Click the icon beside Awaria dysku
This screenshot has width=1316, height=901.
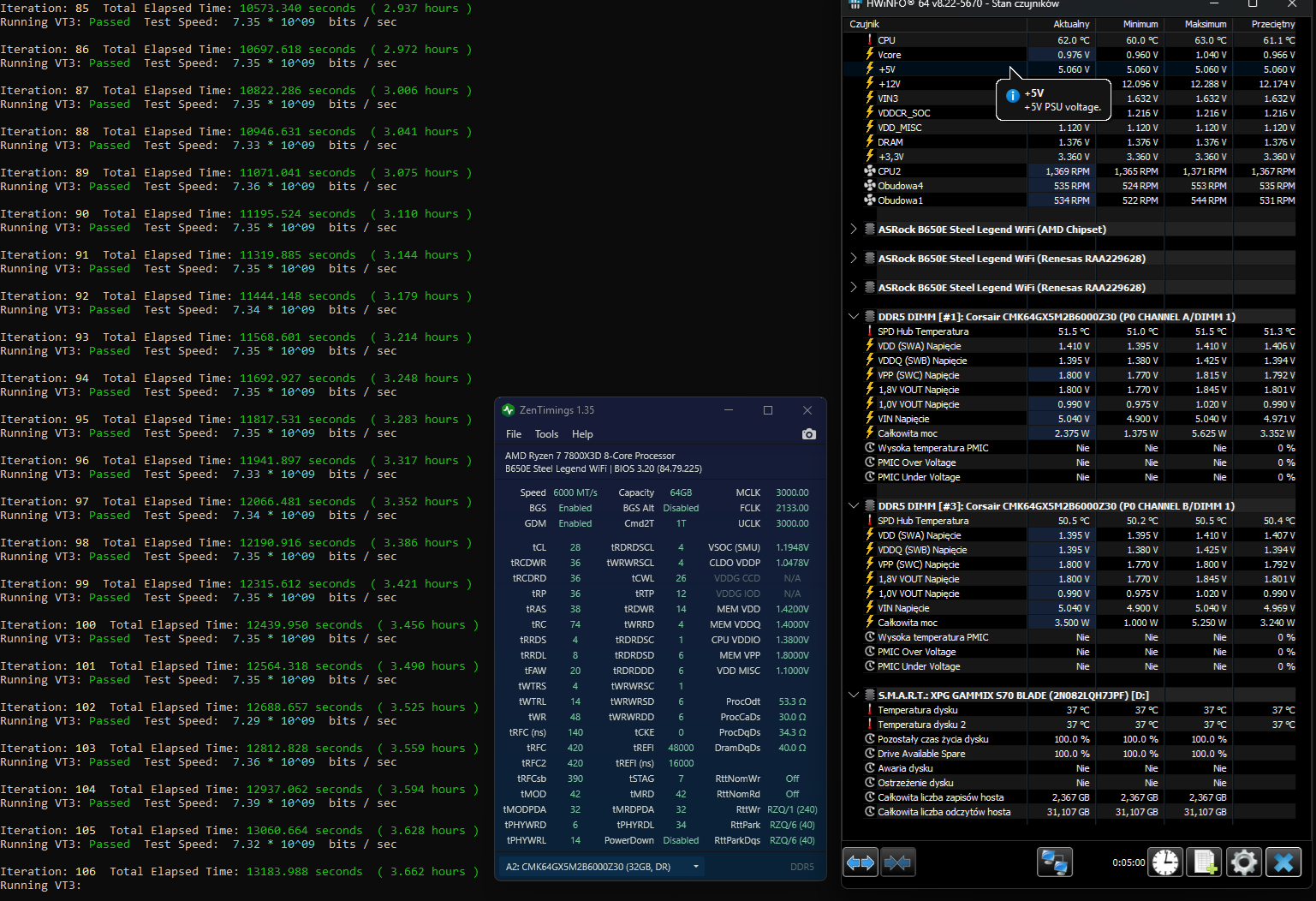870,768
